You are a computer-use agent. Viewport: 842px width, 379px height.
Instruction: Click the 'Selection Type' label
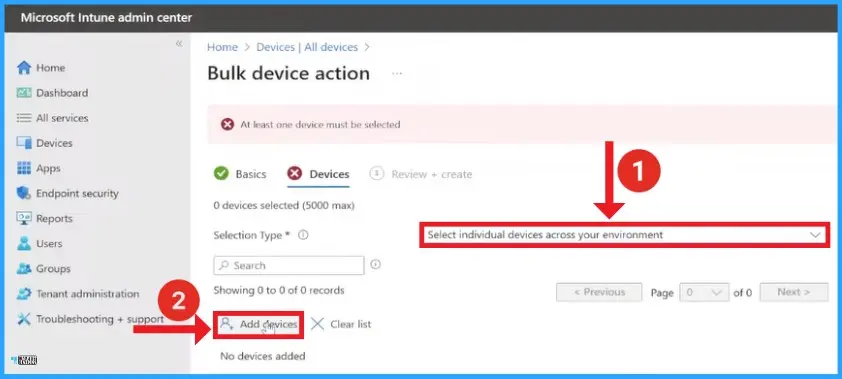[x=252, y=235]
